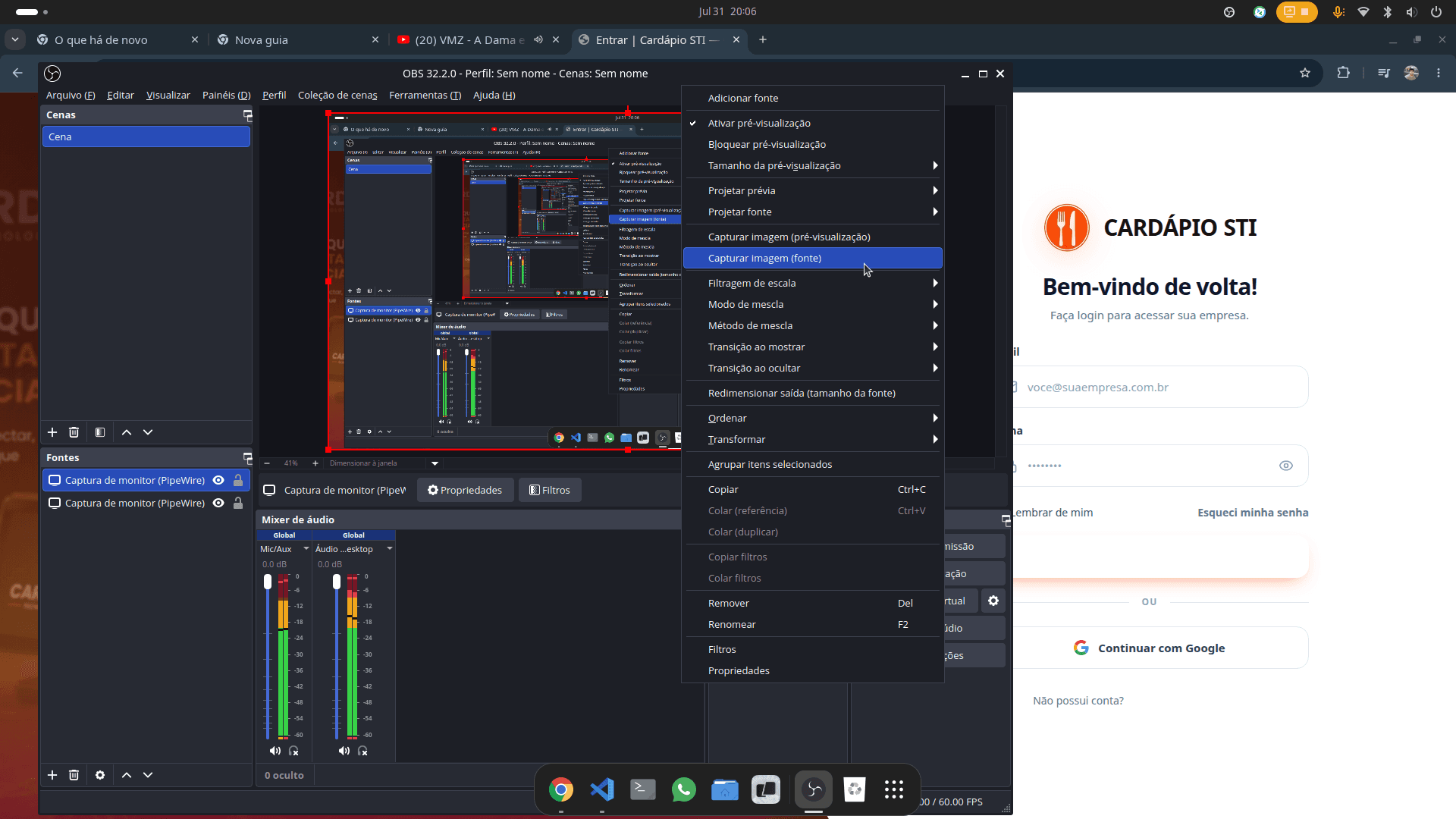Hide the first Captura de monitor source

pos(218,480)
